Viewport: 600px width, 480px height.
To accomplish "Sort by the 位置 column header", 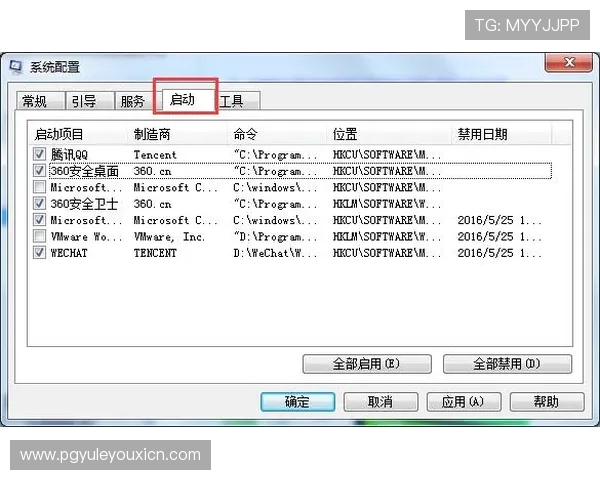I will click(x=389, y=134).
